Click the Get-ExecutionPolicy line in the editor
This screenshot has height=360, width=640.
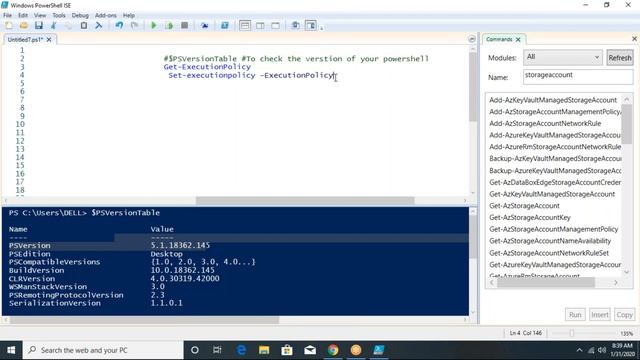point(207,67)
